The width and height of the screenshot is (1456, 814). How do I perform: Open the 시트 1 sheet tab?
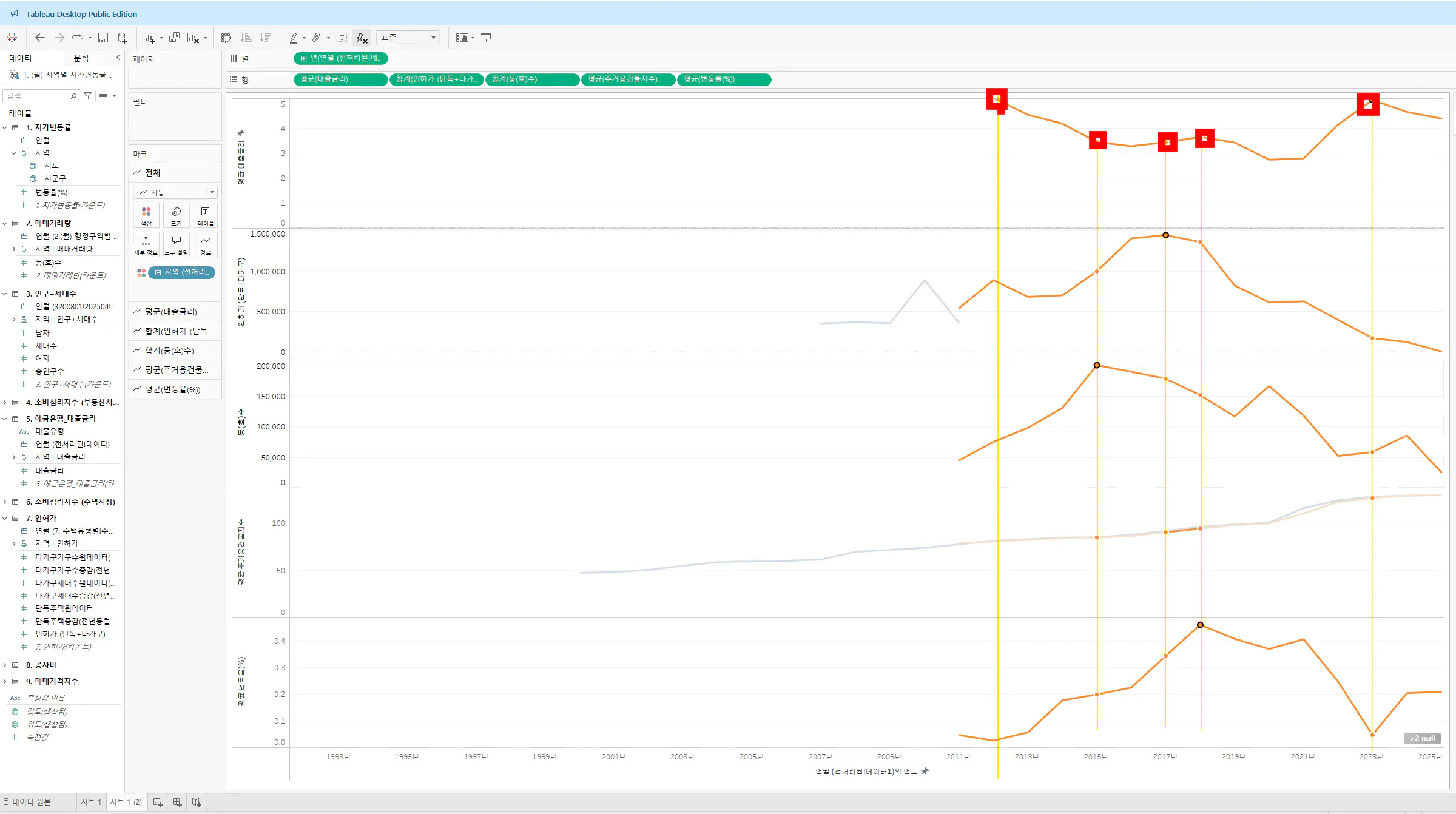pyautogui.click(x=91, y=802)
